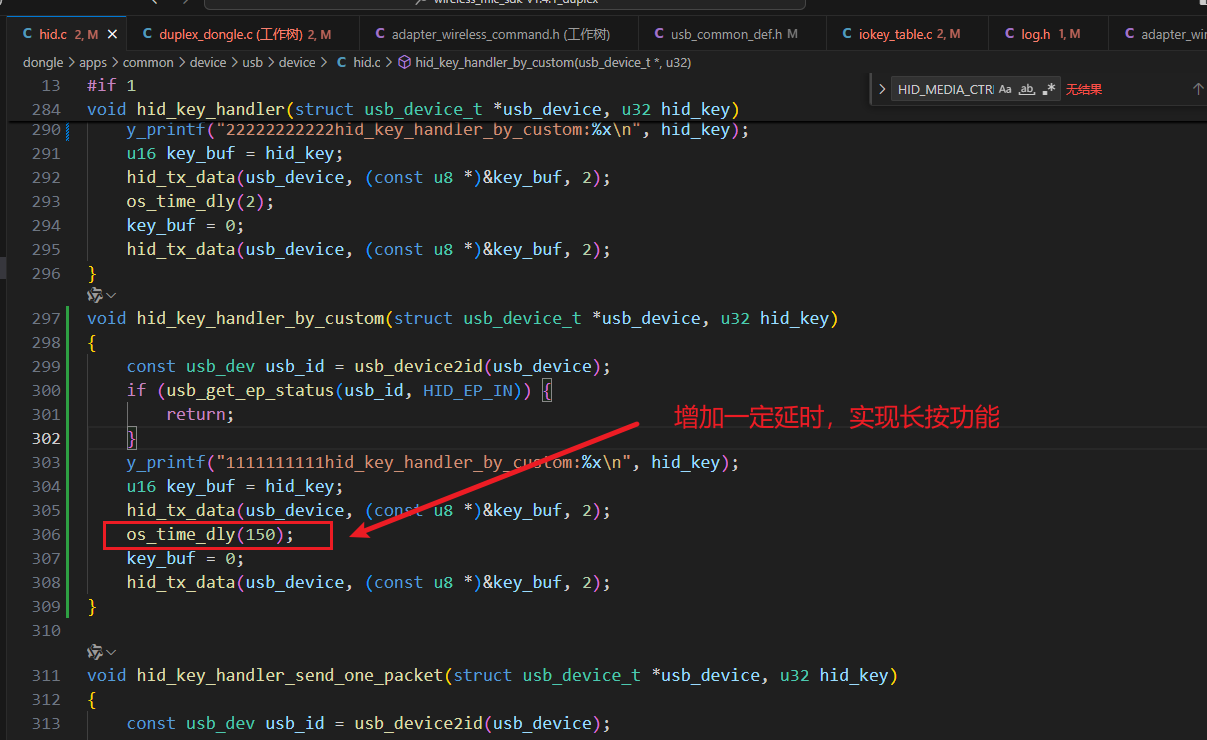The width and height of the screenshot is (1207, 740).
Task: Click line number 302 in gutter
Action: tap(45, 438)
